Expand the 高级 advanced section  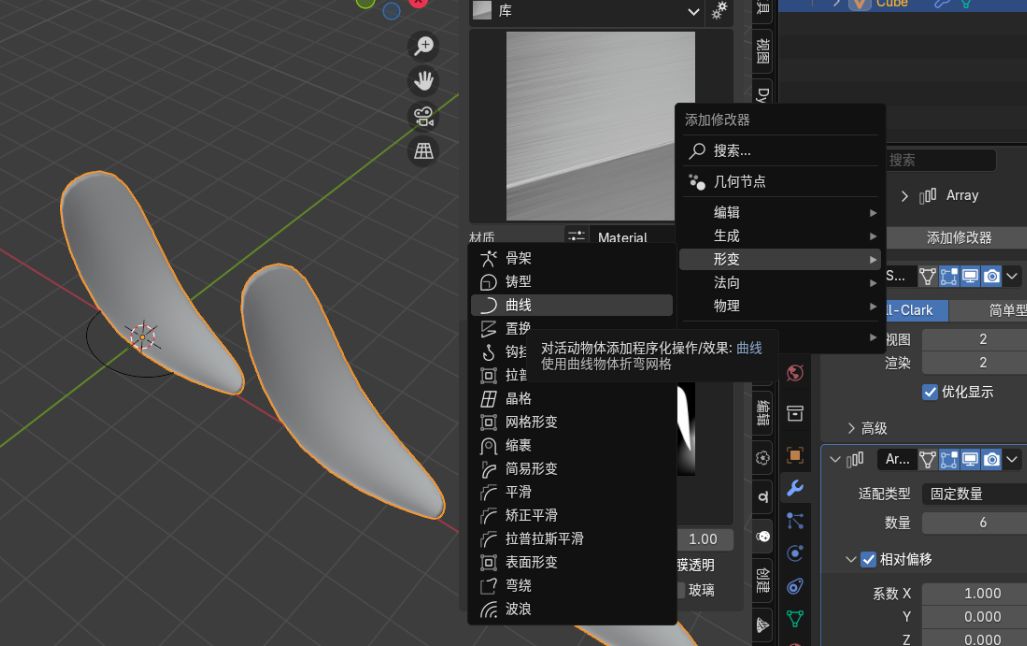click(x=866, y=428)
